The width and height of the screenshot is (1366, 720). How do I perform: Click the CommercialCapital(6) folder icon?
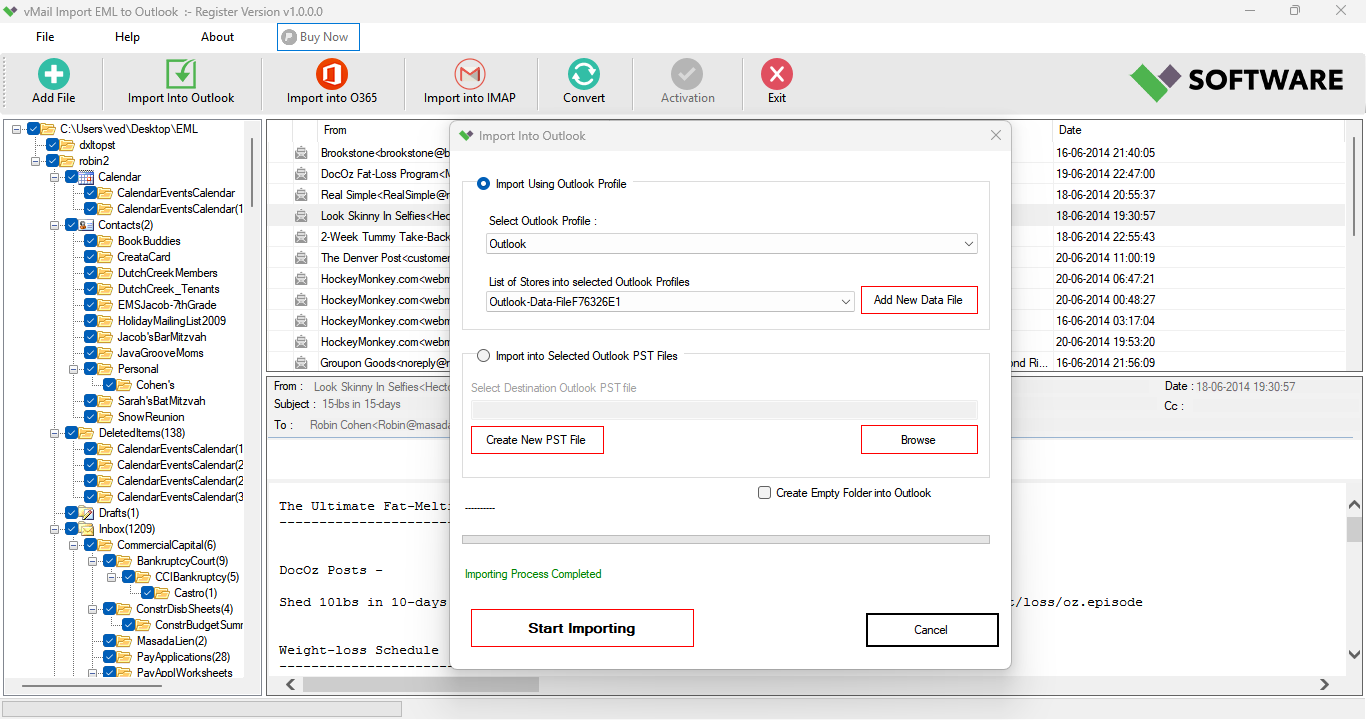[106, 545]
